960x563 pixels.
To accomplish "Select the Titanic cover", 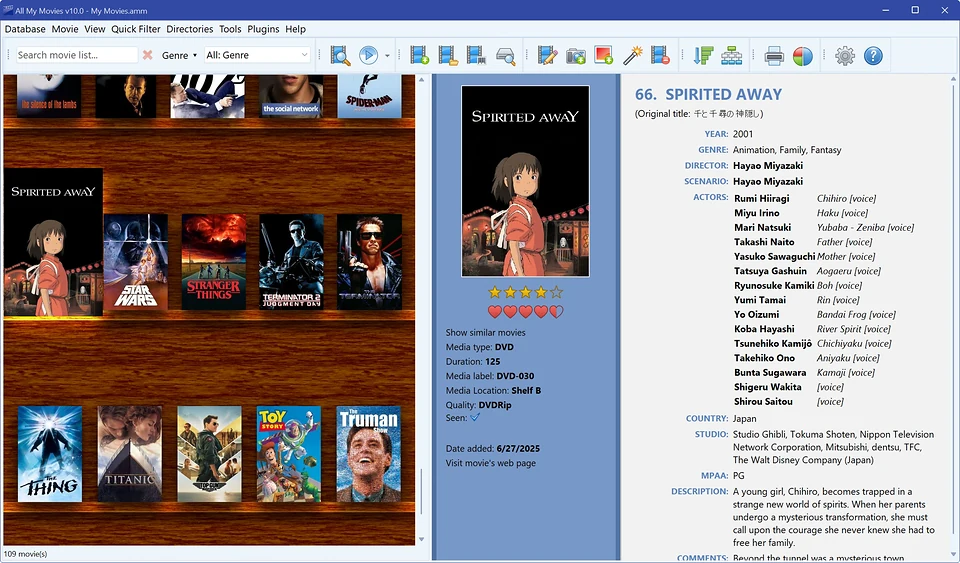I will [130, 454].
